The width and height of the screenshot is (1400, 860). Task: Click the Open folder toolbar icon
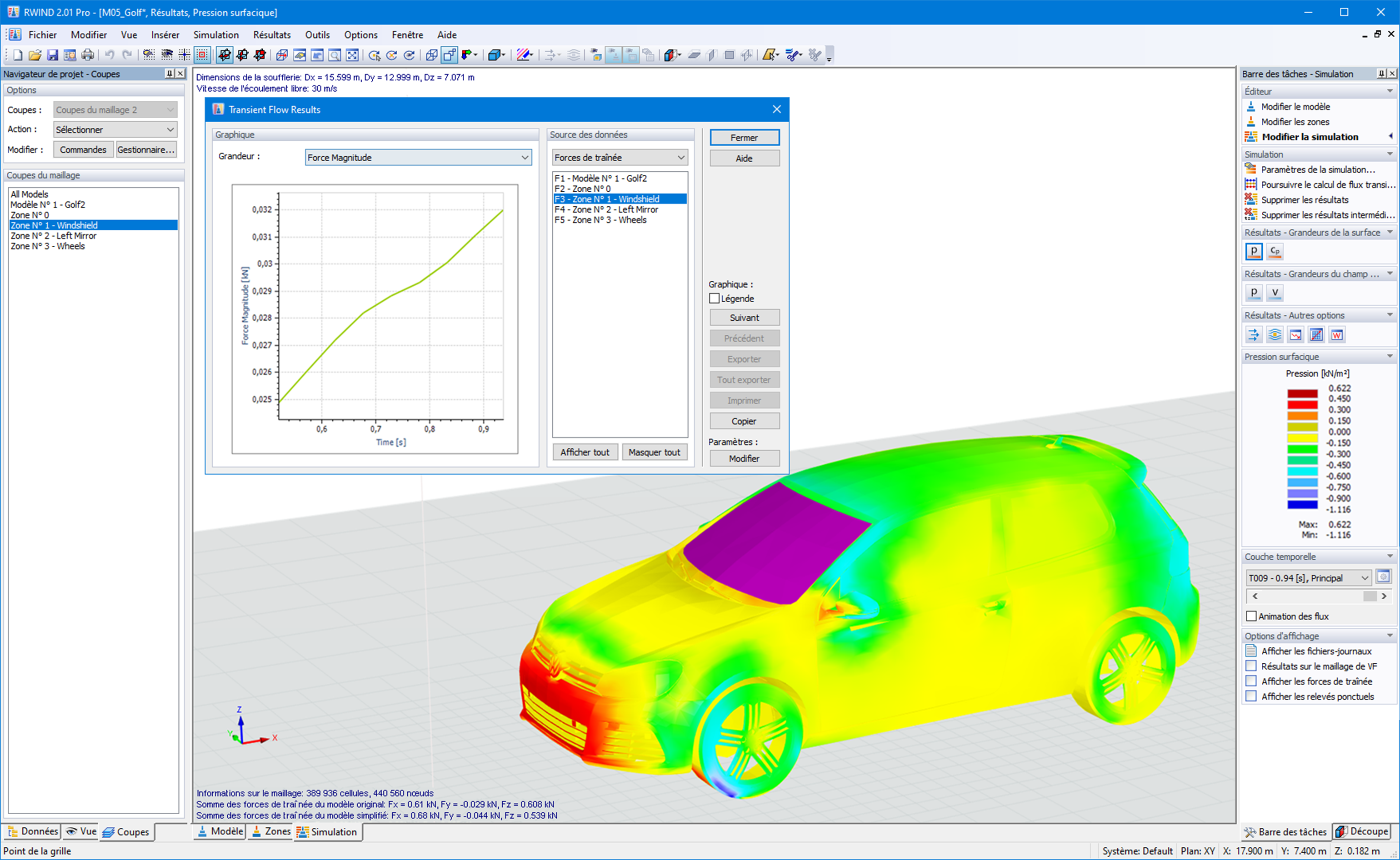pyautogui.click(x=35, y=55)
